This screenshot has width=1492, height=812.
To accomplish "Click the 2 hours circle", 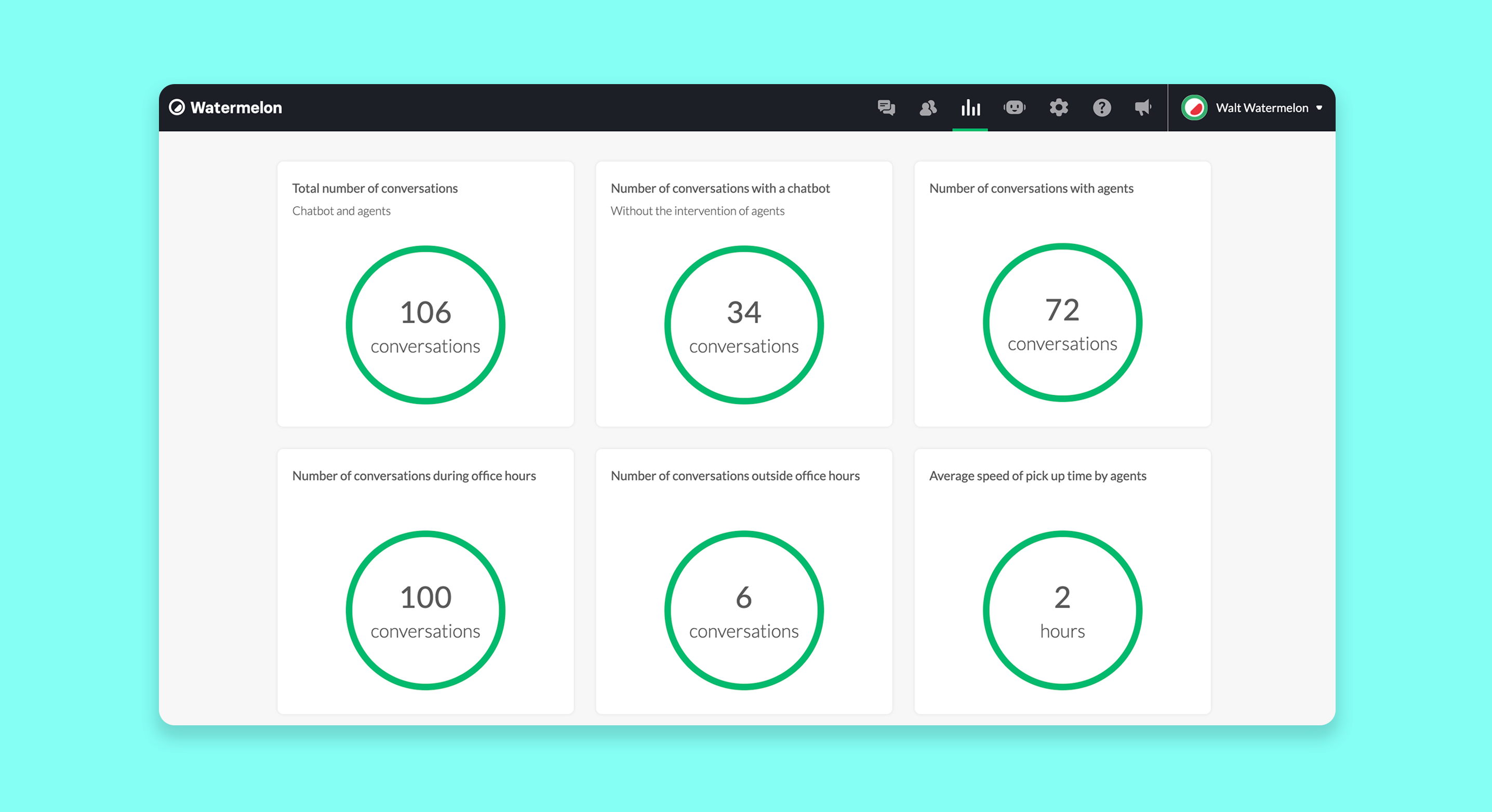I will pos(1062,610).
